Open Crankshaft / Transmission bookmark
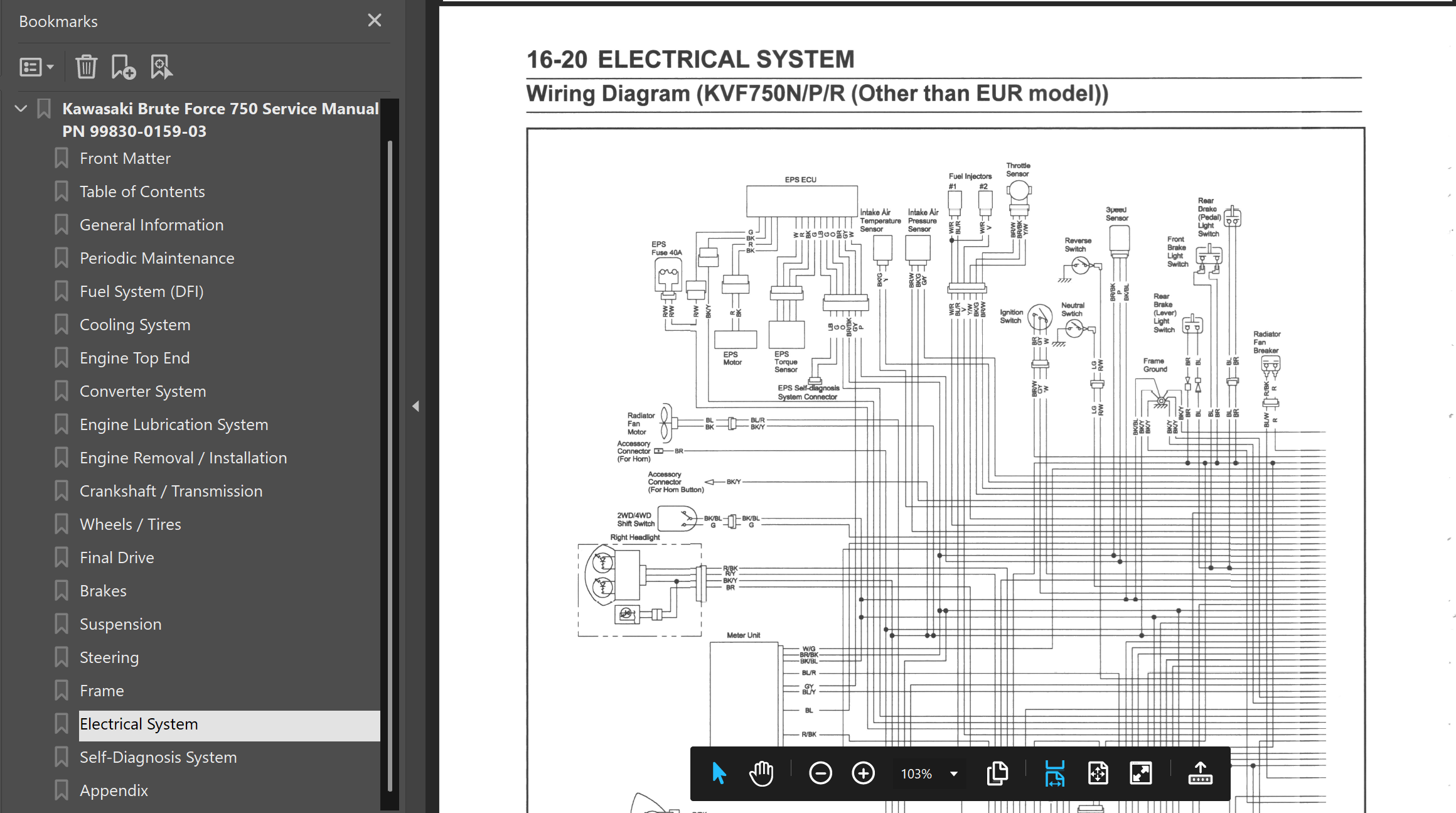This screenshot has height=813, width=1456. [x=171, y=491]
